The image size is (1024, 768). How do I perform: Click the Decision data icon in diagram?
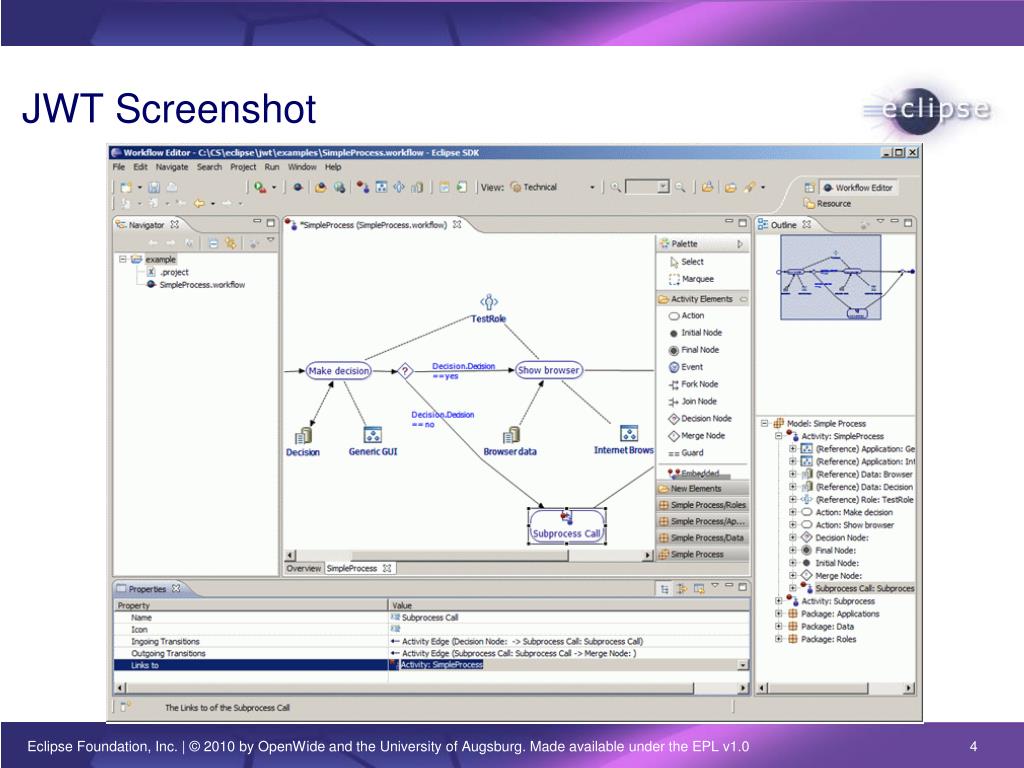coord(303,436)
